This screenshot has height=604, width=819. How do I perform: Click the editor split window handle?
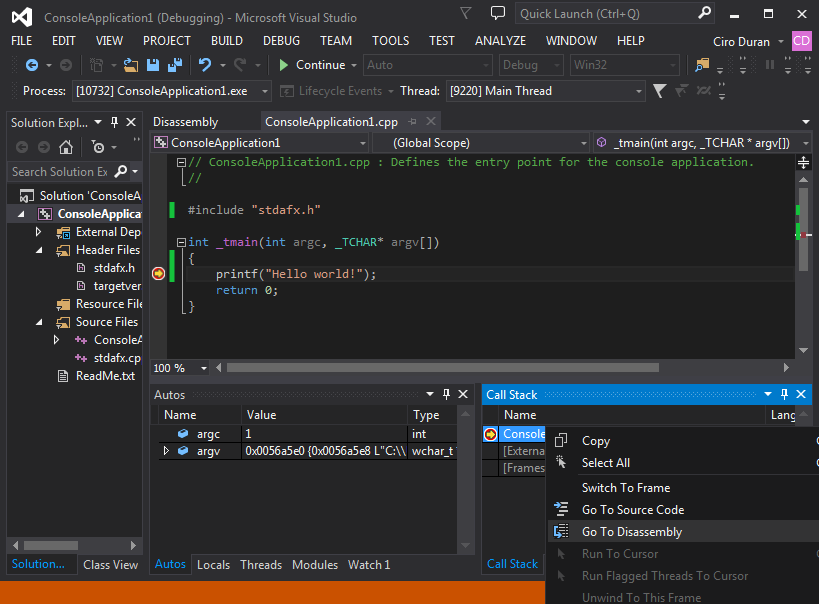click(803, 162)
